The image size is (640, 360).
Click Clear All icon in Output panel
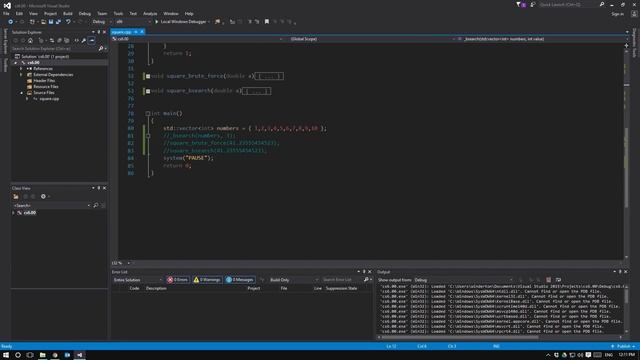[549, 280]
